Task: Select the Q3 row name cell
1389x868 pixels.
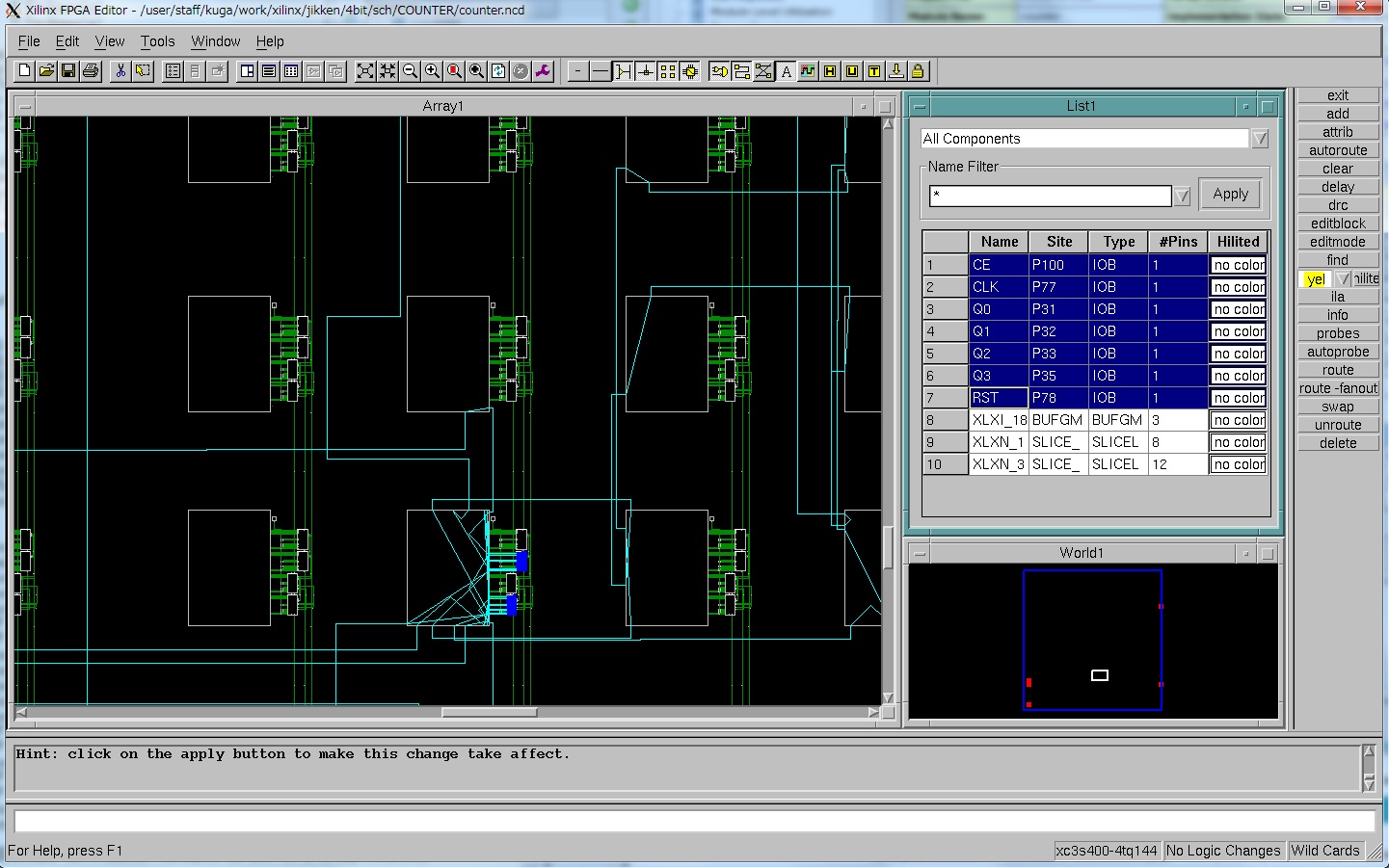Action: [998, 376]
